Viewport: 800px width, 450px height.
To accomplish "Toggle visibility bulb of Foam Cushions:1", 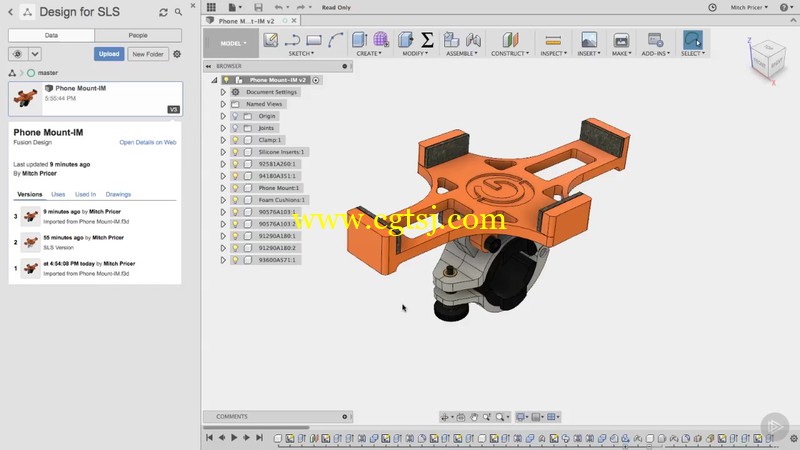I will (x=235, y=200).
